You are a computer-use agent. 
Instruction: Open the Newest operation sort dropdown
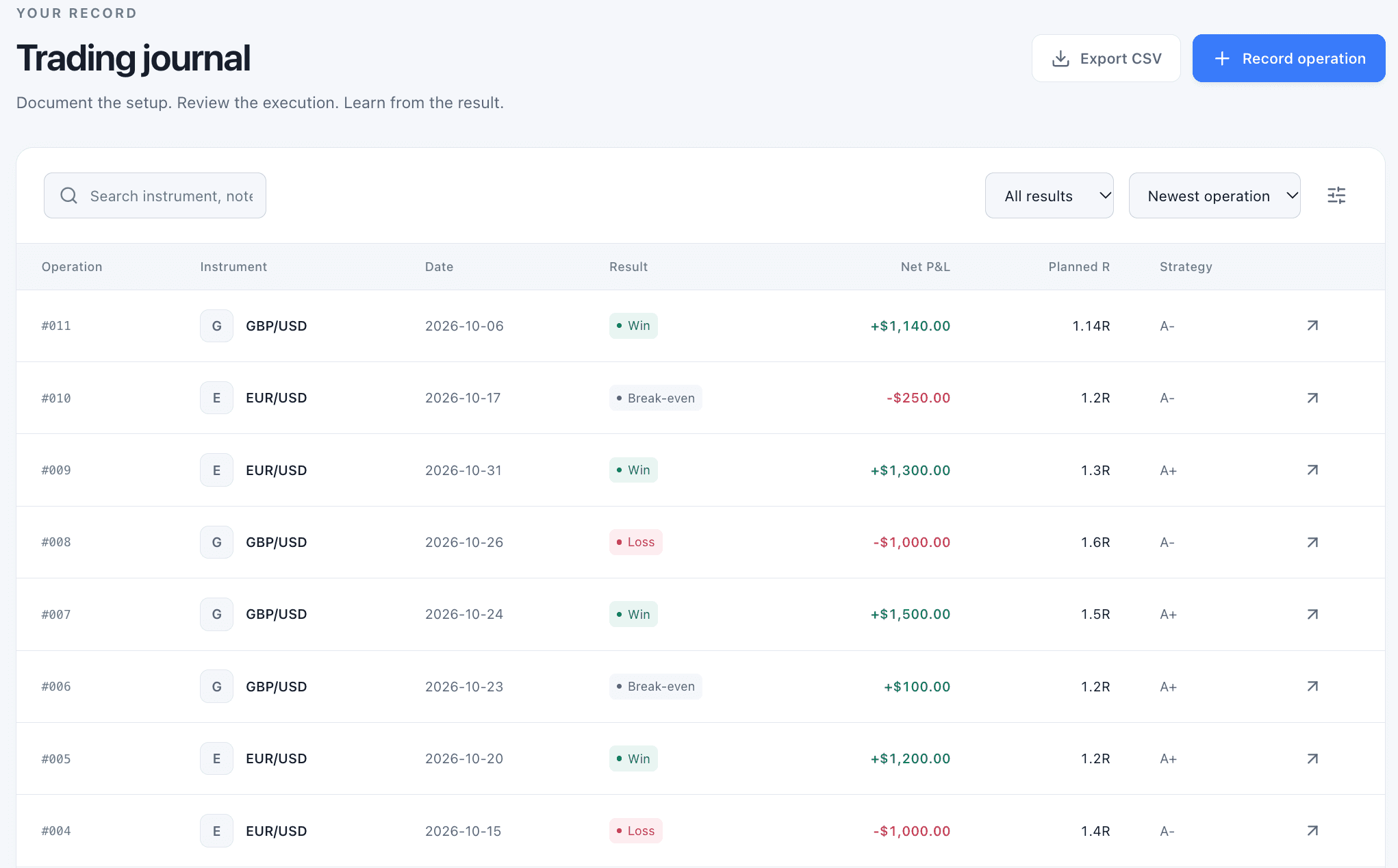coord(1215,196)
